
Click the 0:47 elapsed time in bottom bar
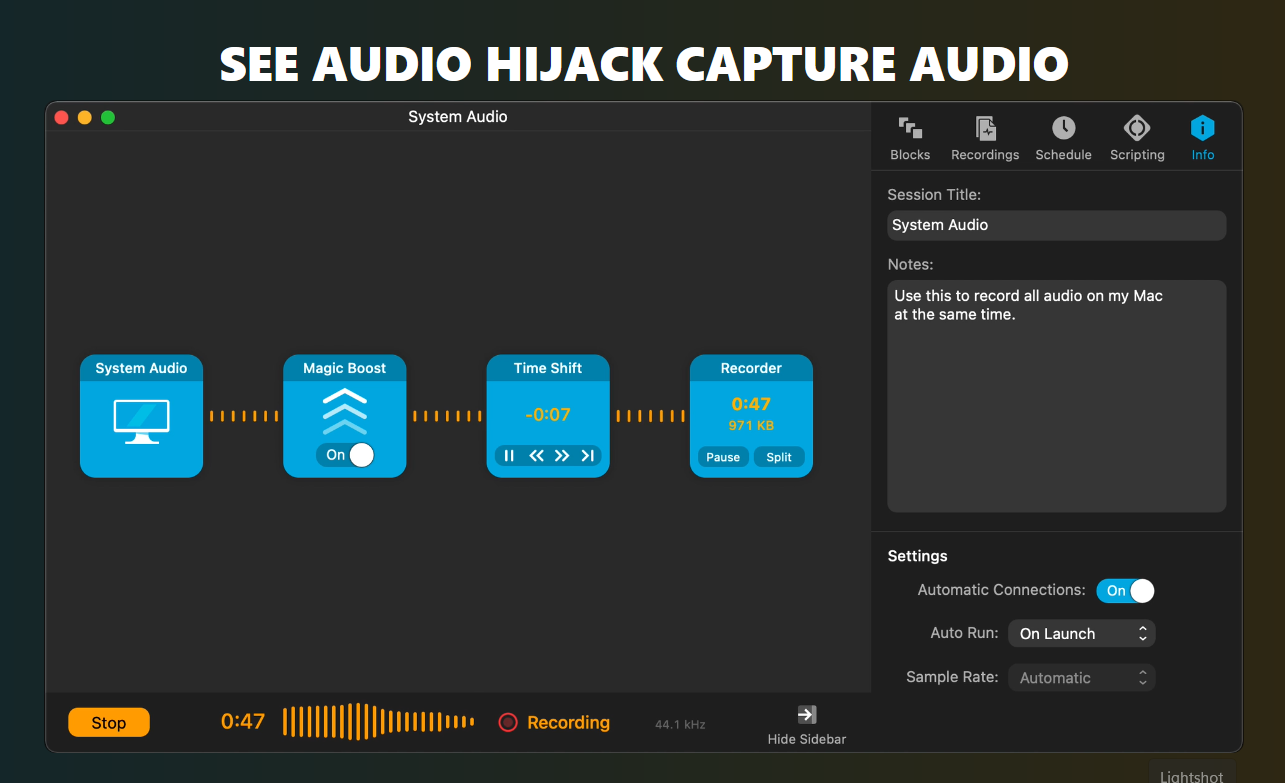pyautogui.click(x=243, y=722)
